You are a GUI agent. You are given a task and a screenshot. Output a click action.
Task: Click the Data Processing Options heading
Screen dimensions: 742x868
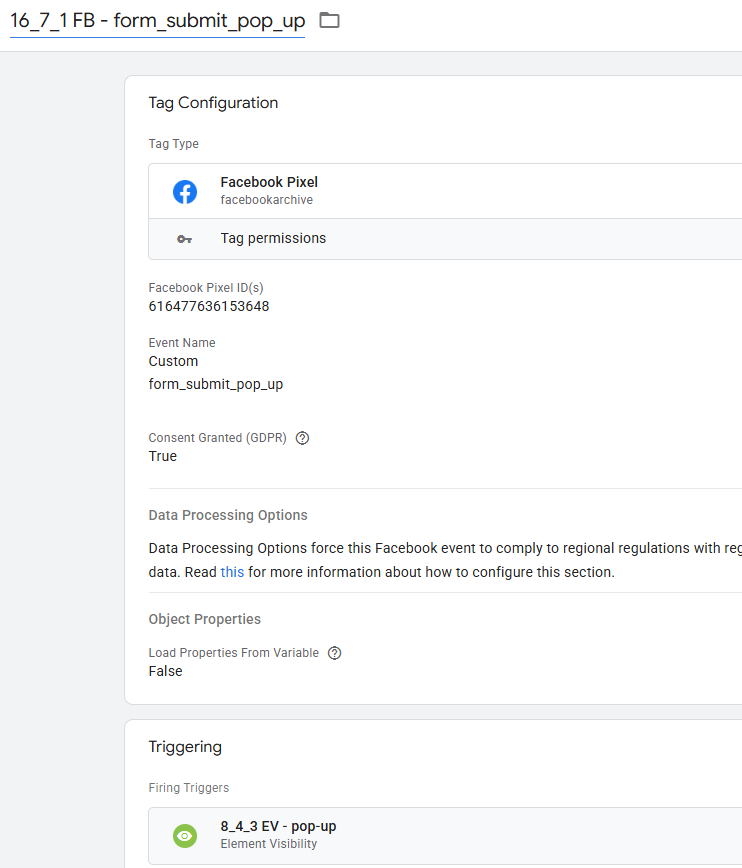click(228, 516)
